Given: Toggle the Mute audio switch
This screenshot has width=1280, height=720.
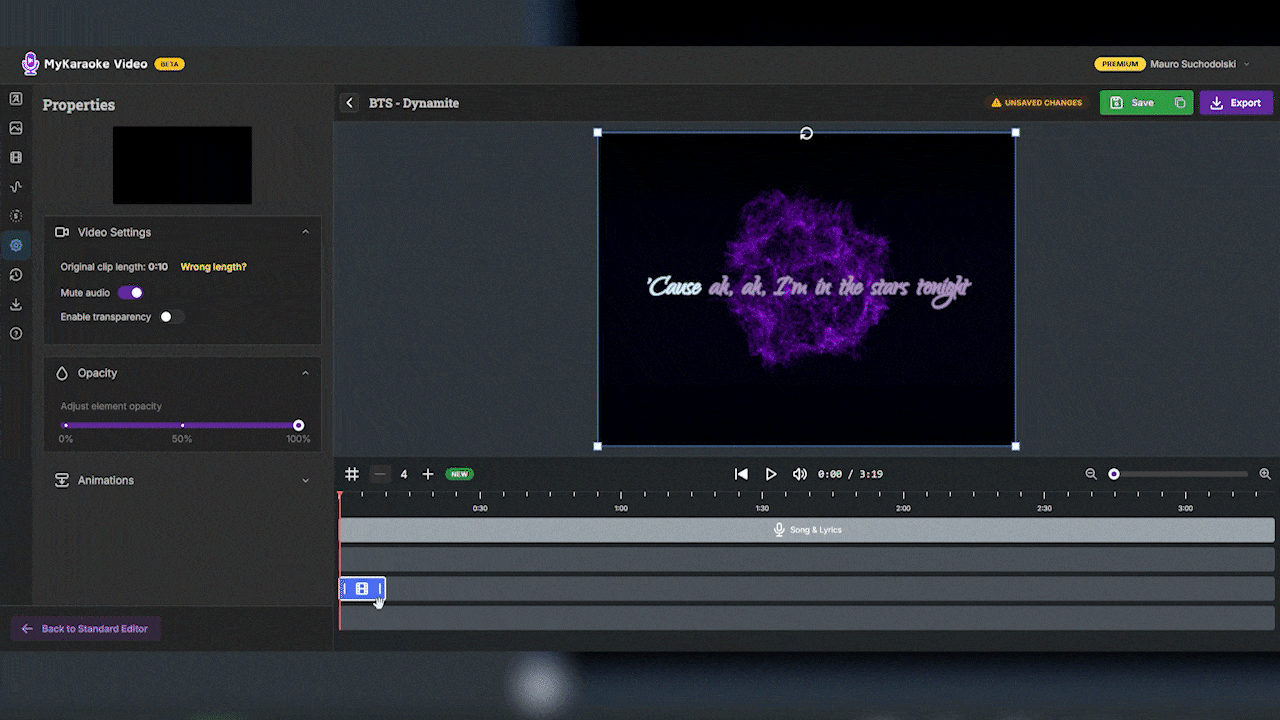Looking at the screenshot, I should [x=131, y=293].
